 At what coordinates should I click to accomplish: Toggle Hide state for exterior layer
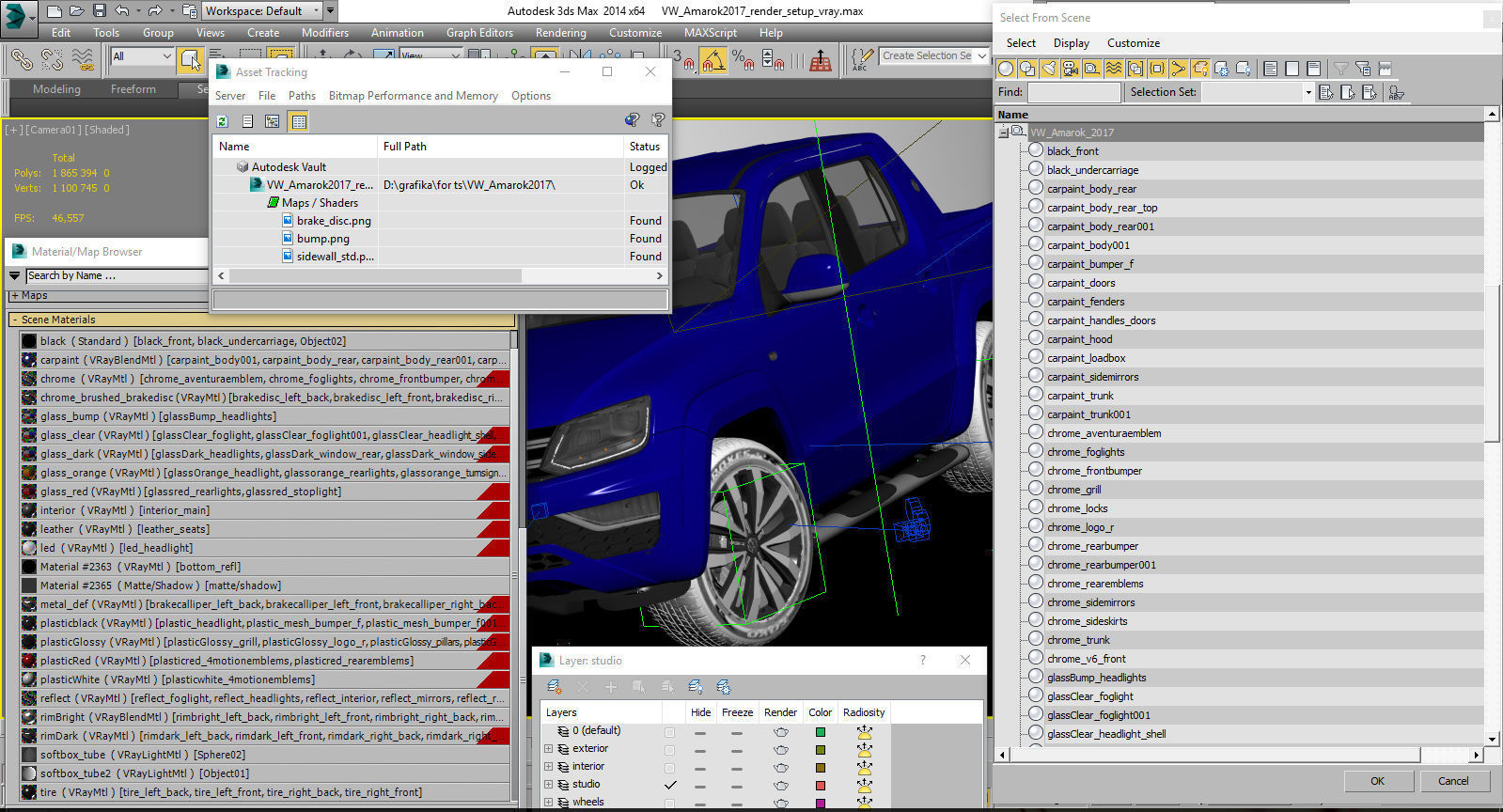700,750
